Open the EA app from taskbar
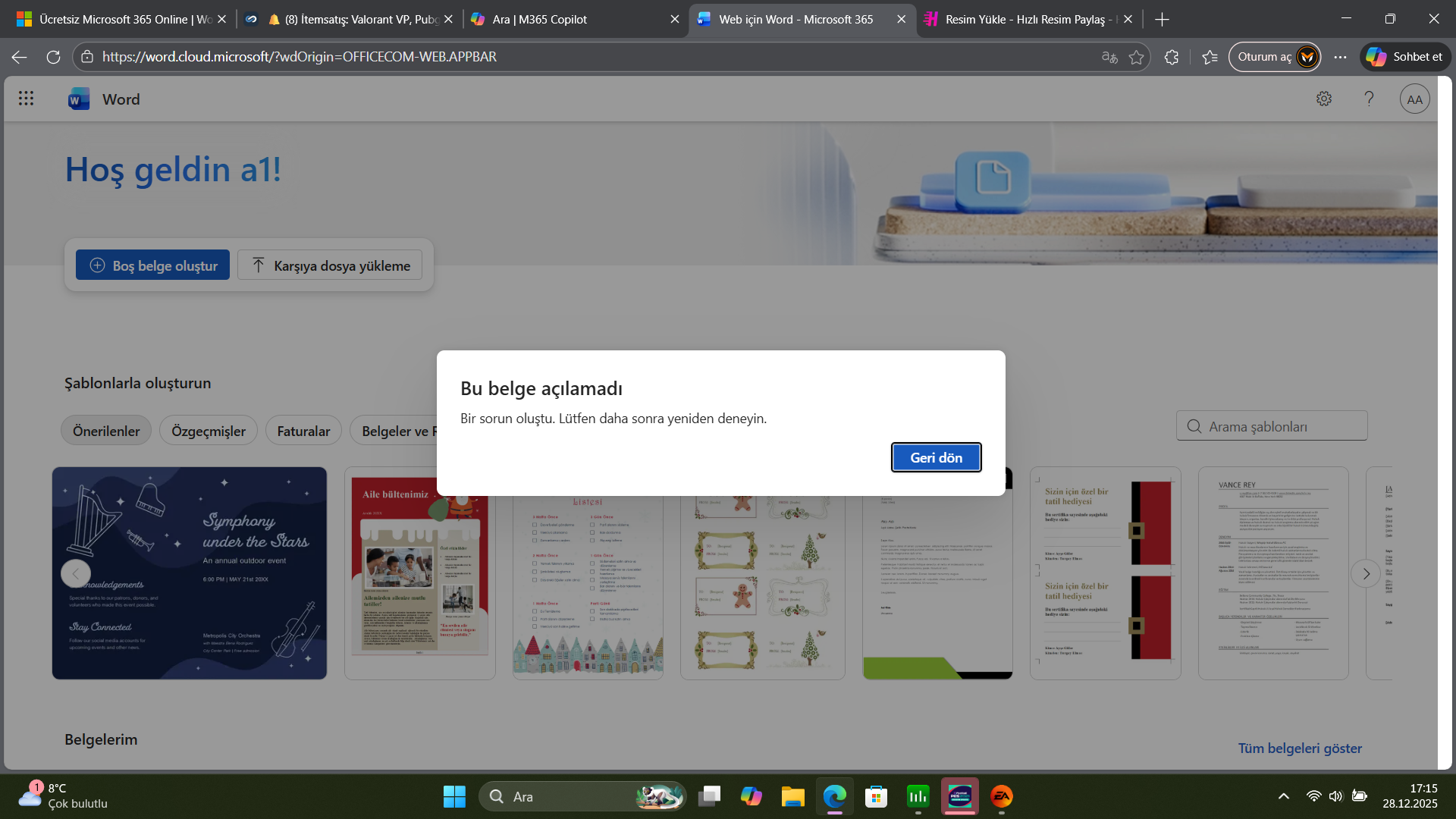 click(x=1002, y=796)
